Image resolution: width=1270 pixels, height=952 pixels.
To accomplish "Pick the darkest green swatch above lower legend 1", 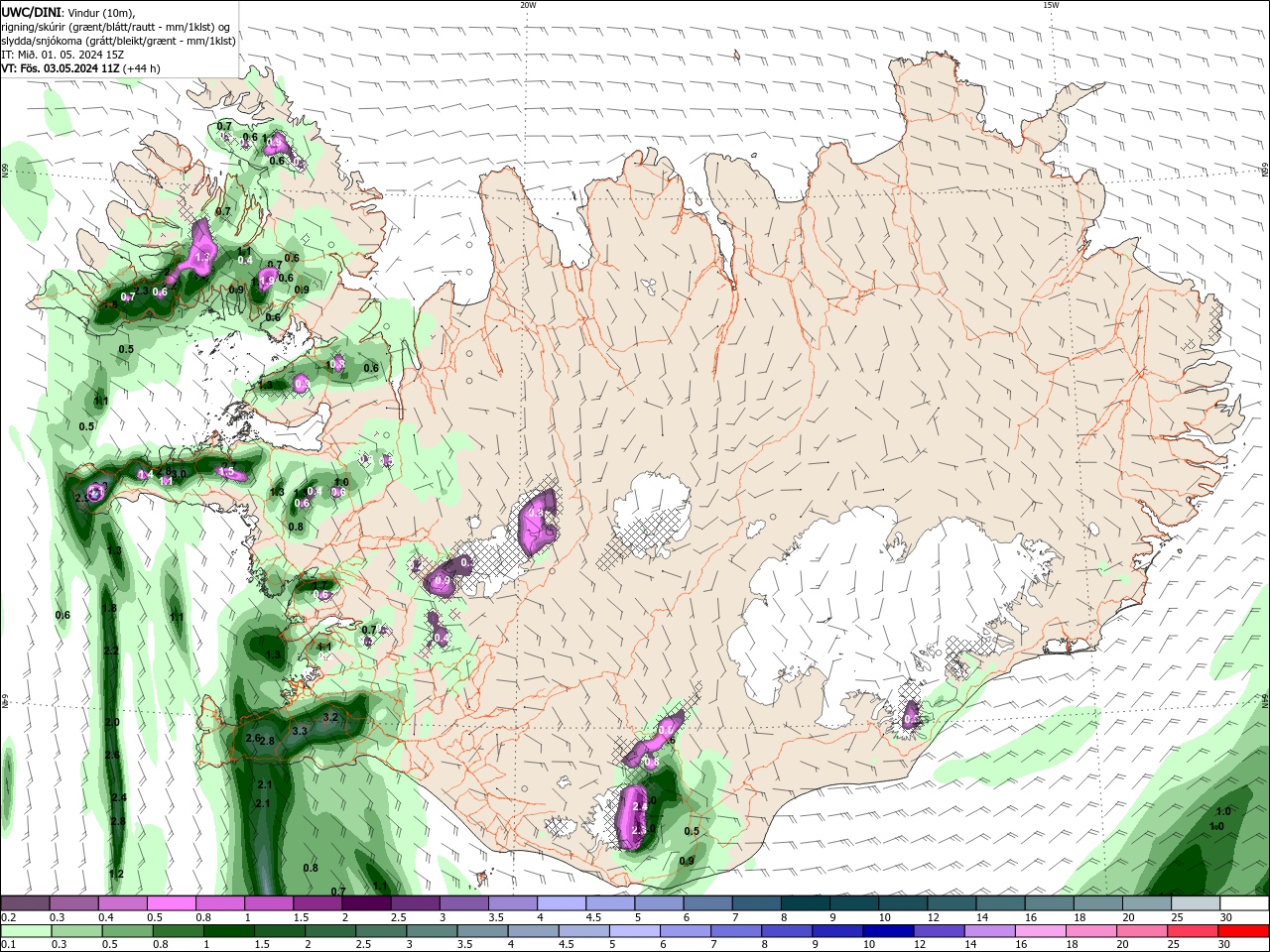I will pos(228,931).
